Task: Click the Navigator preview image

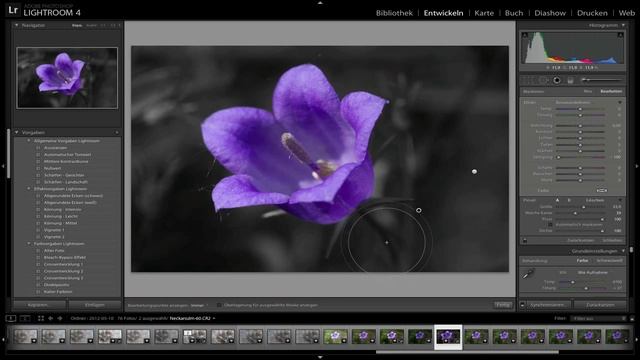Action: click(67, 78)
